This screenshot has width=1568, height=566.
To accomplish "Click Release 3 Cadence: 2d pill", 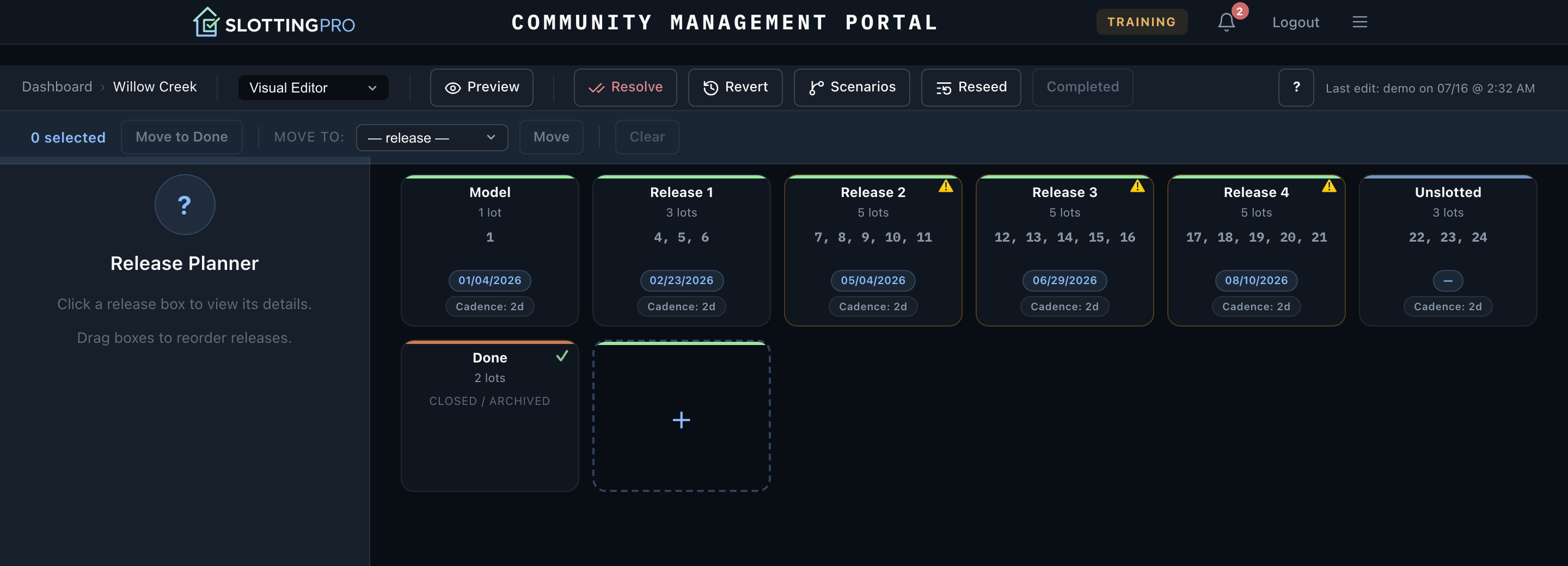I will tap(1064, 307).
